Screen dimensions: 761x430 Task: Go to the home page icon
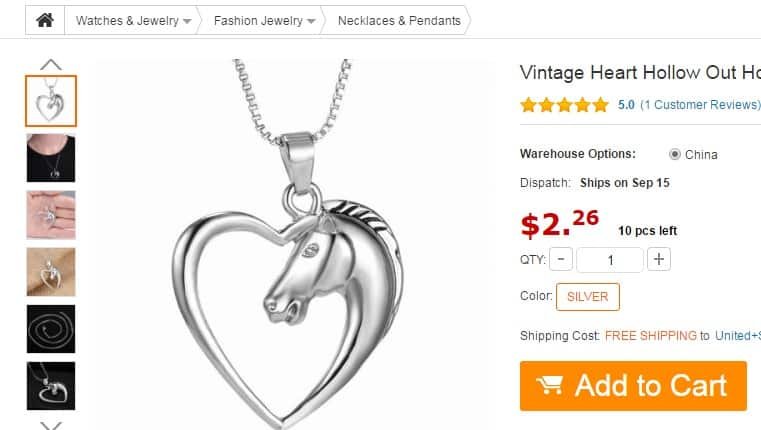pos(45,20)
